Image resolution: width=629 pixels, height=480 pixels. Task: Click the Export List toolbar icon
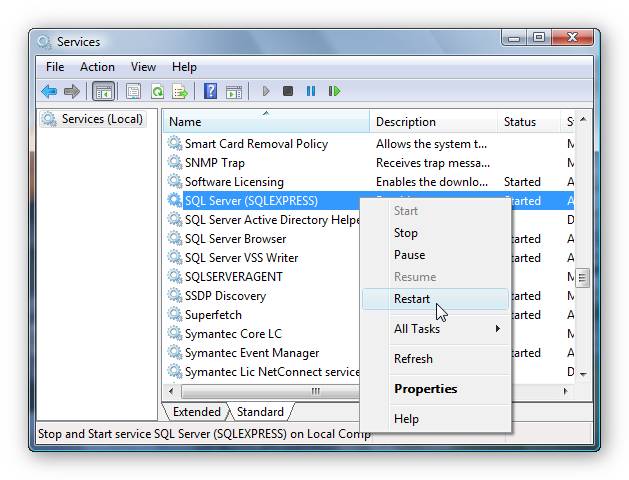click(x=180, y=91)
